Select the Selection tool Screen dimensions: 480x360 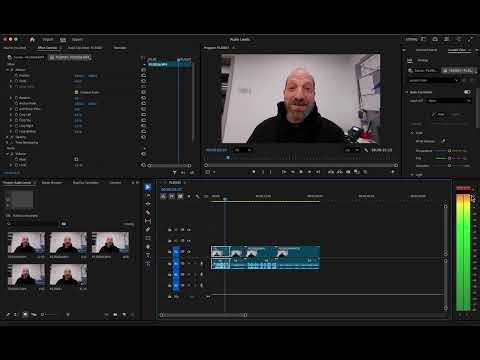148,187
